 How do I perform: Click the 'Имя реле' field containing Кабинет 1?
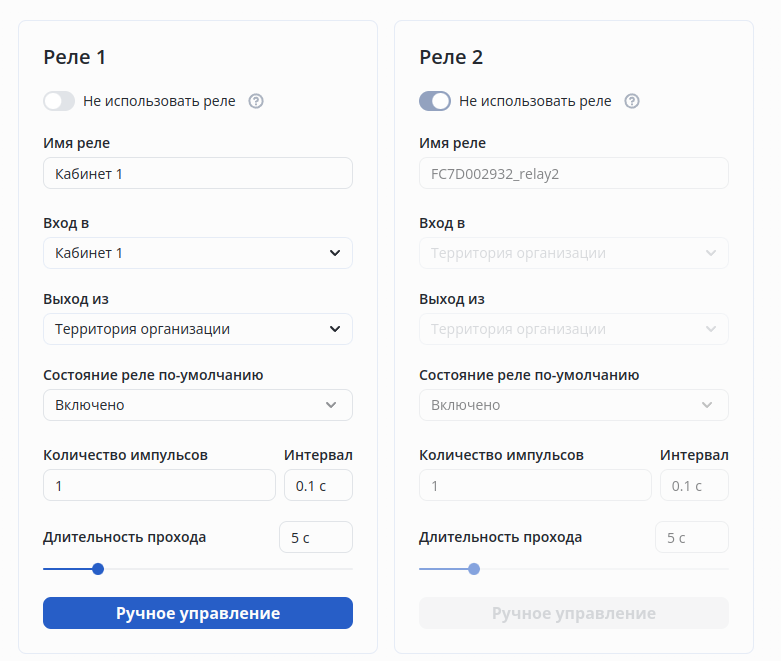198,173
